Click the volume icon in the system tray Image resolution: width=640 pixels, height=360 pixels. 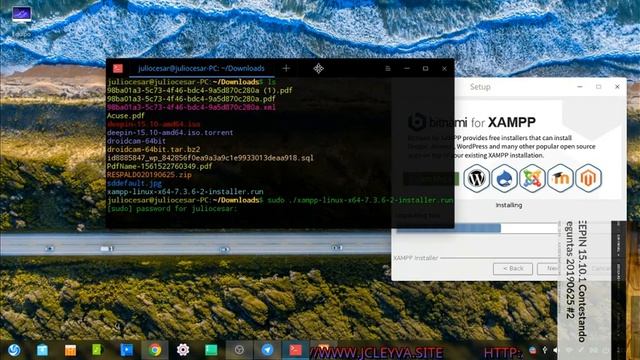click(x=556, y=350)
